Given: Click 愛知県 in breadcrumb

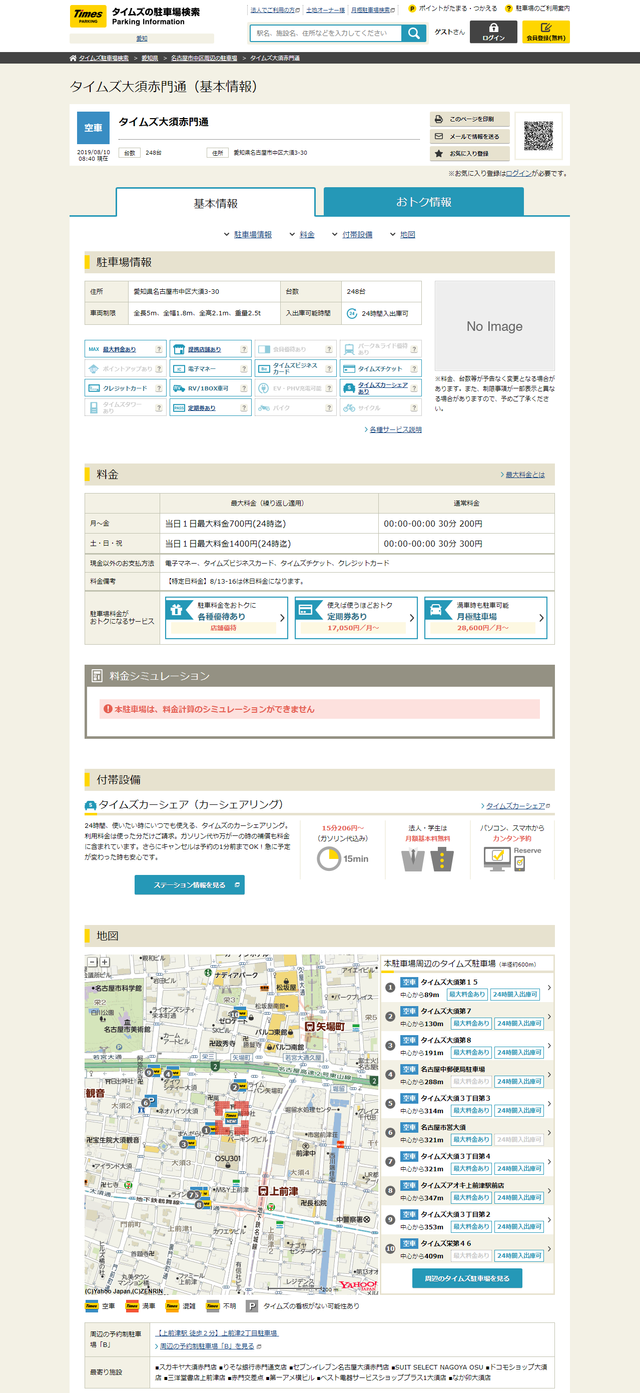Looking at the screenshot, I should [x=150, y=58].
